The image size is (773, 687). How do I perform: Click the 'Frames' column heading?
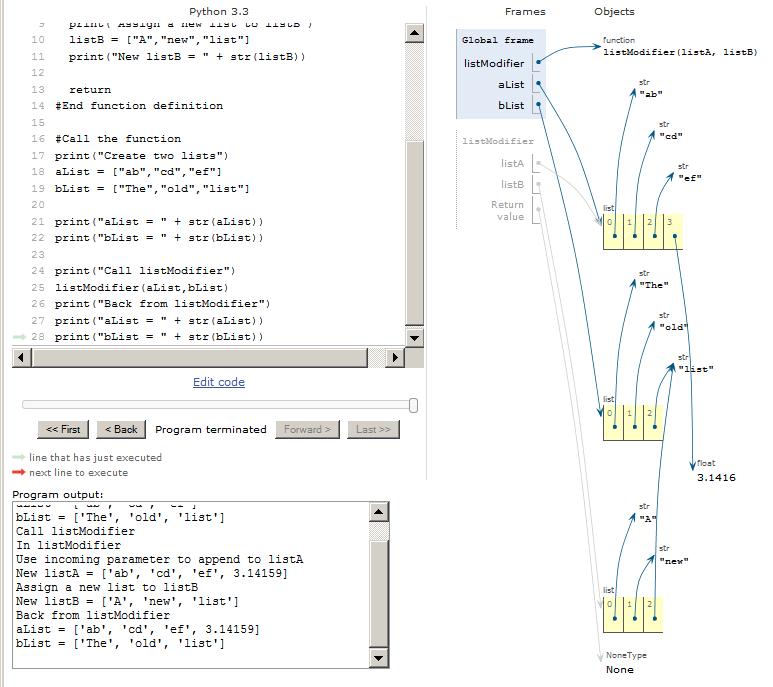click(x=525, y=11)
